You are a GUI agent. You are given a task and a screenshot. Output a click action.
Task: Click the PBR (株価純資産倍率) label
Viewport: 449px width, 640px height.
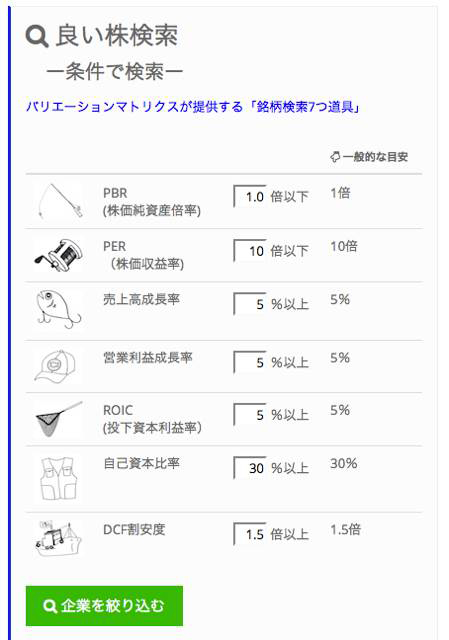tap(152, 202)
